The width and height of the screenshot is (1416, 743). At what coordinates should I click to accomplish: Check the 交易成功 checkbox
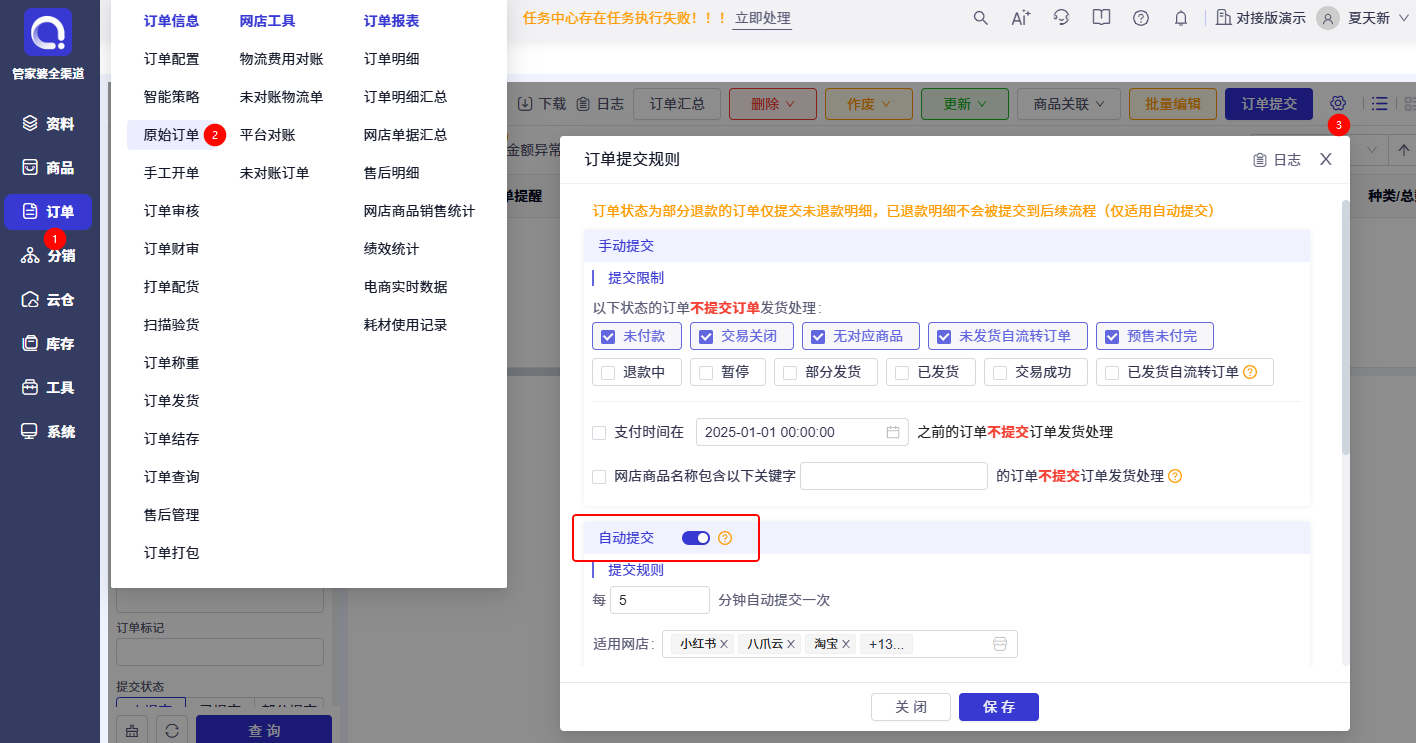[x=1000, y=372]
